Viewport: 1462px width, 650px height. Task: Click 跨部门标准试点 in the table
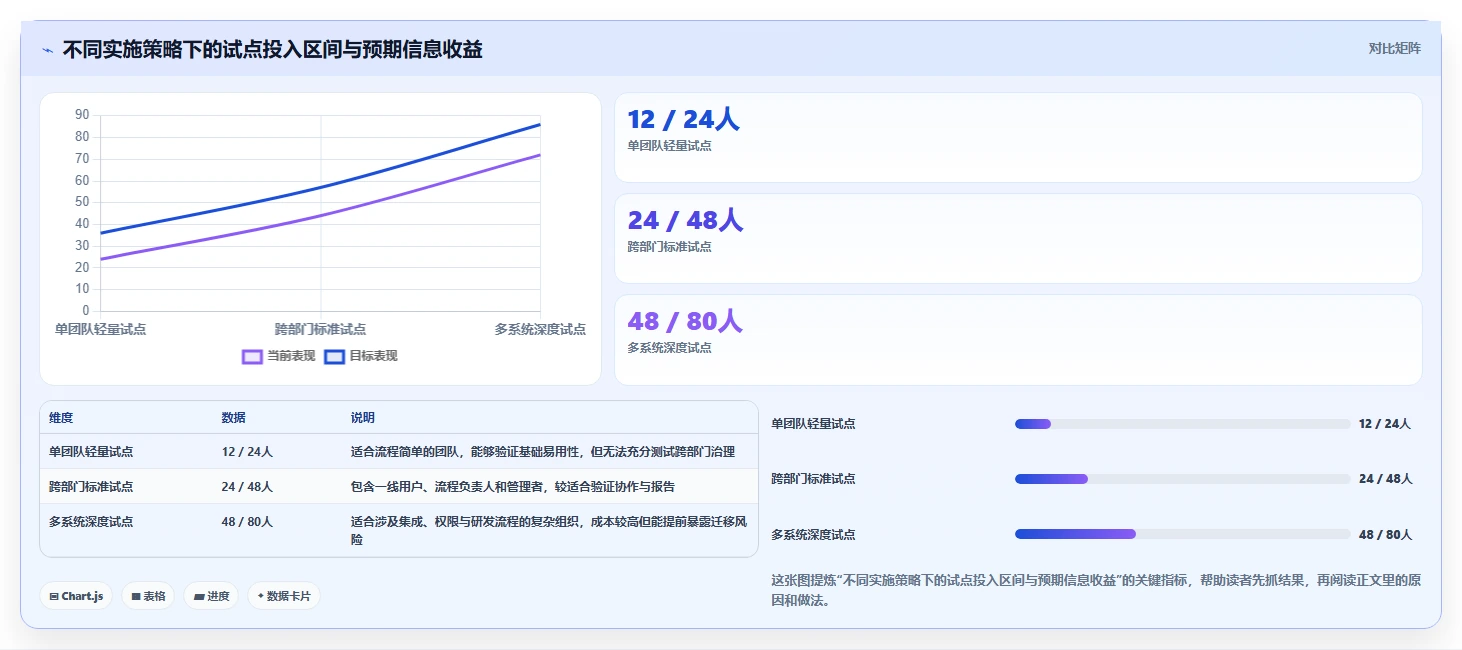(91, 487)
